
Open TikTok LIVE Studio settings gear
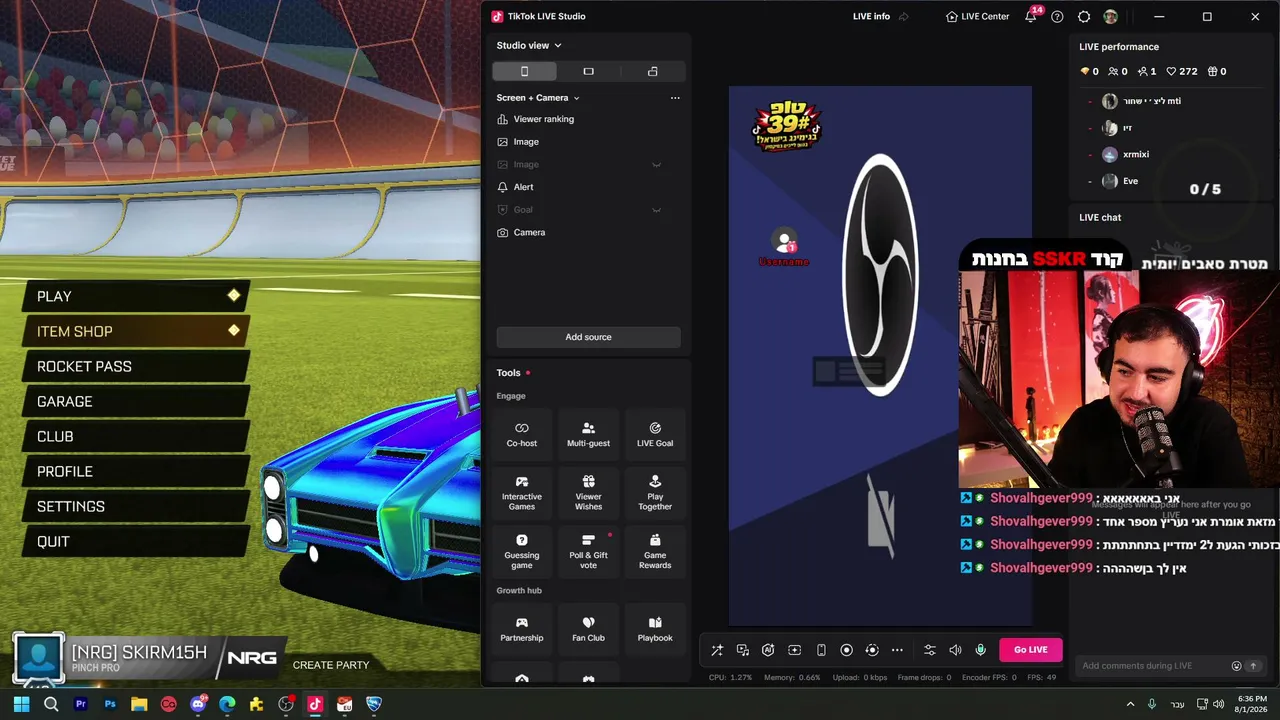[x=1084, y=17]
